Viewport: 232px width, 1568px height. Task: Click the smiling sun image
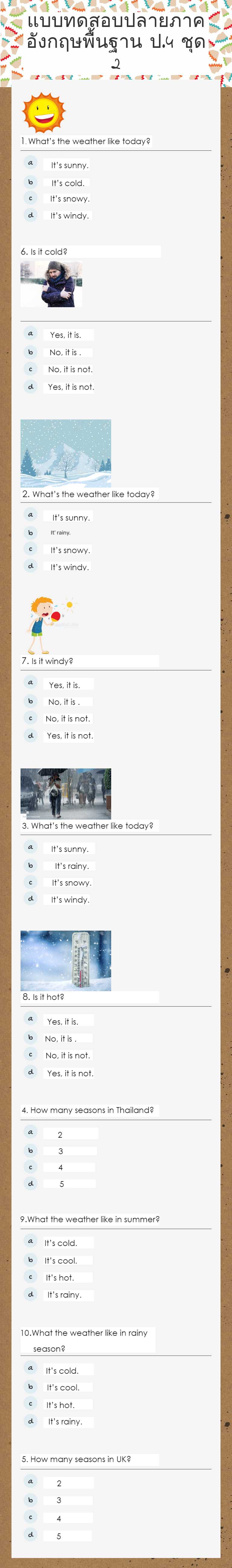(44, 113)
